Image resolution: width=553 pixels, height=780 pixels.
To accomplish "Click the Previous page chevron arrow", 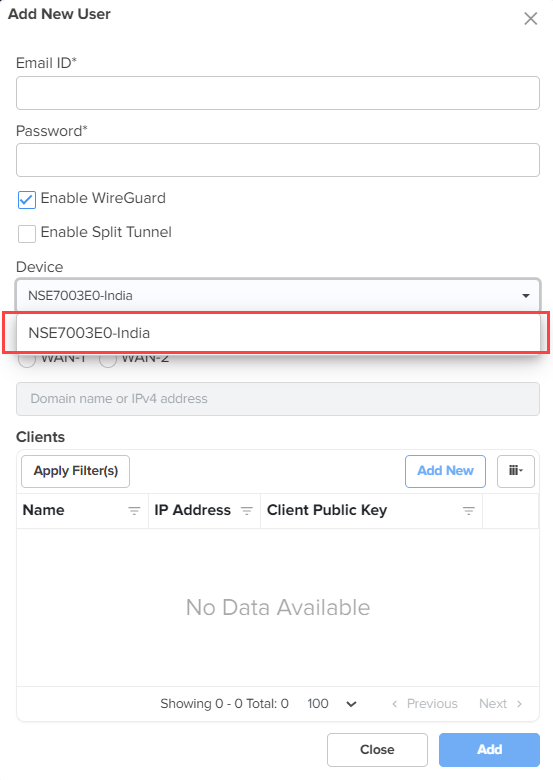I will coord(394,703).
